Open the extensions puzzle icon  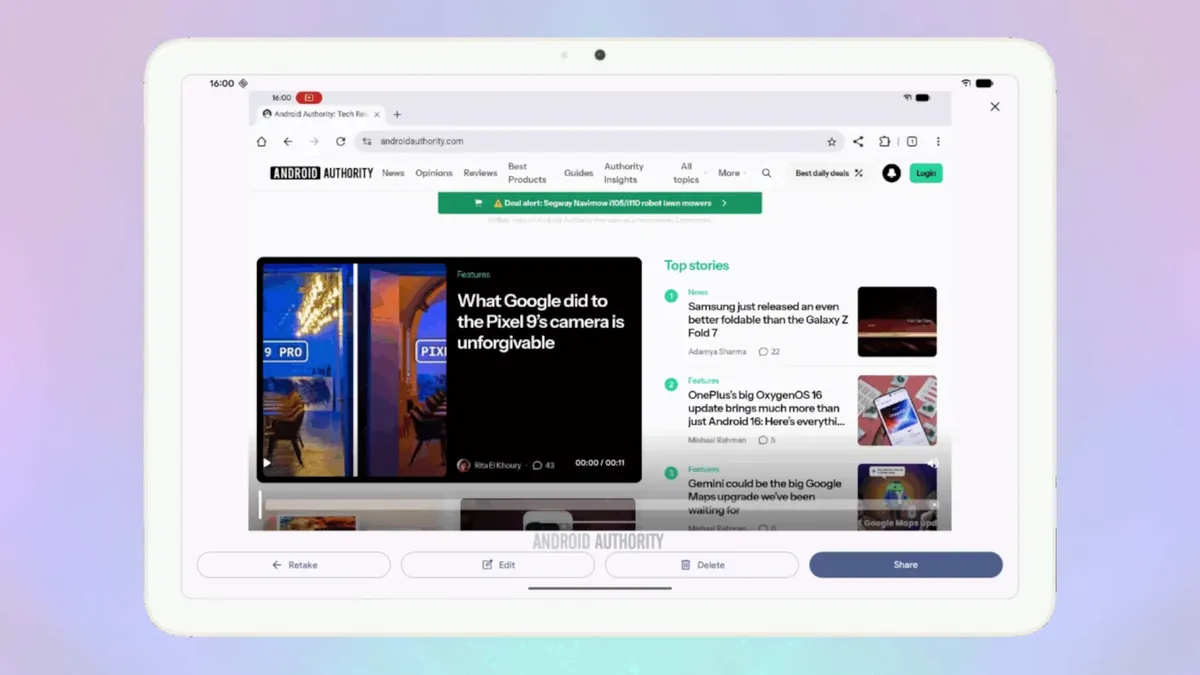[885, 142]
